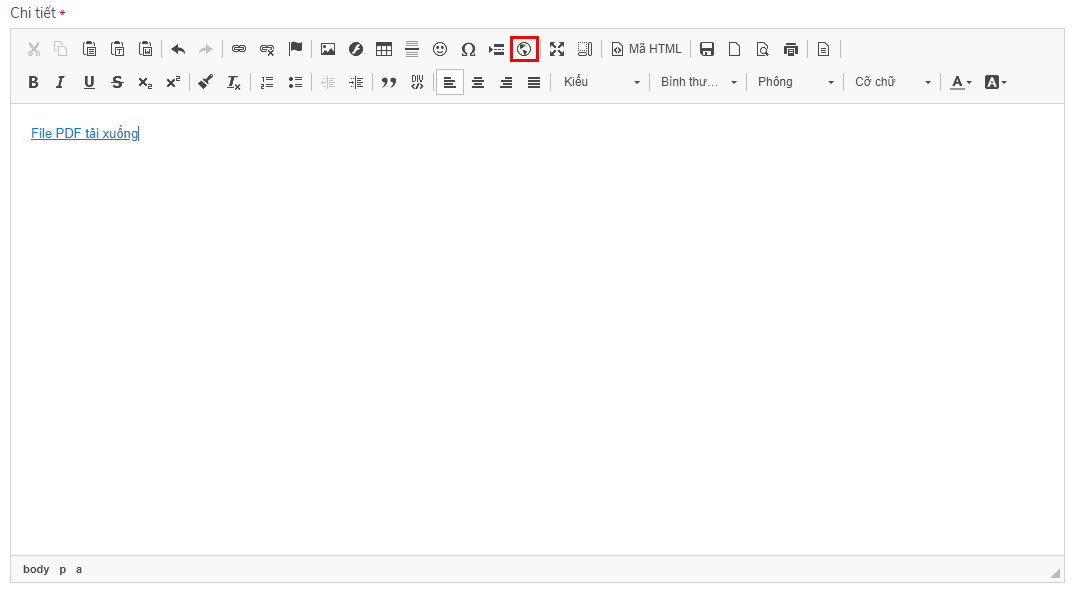Expand the Phông font dropdown

[795, 82]
